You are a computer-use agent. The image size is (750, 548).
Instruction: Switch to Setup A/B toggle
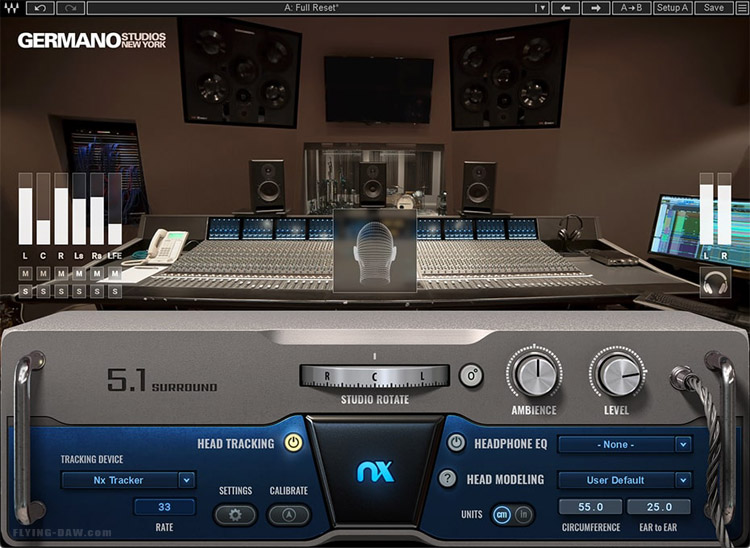click(672, 8)
